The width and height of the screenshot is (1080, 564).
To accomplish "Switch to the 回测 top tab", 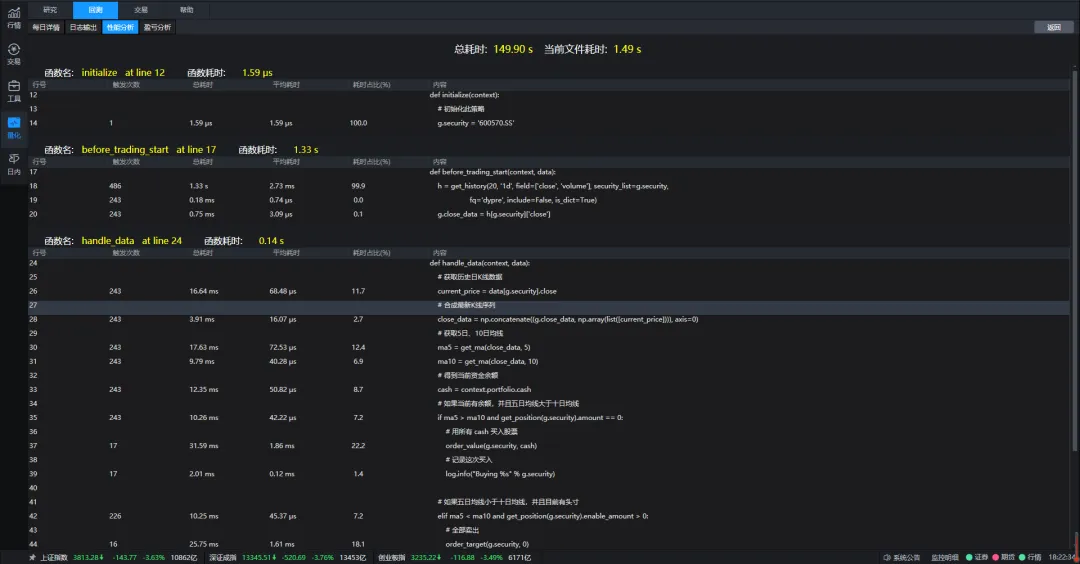I will pyautogui.click(x=96, y=10).
